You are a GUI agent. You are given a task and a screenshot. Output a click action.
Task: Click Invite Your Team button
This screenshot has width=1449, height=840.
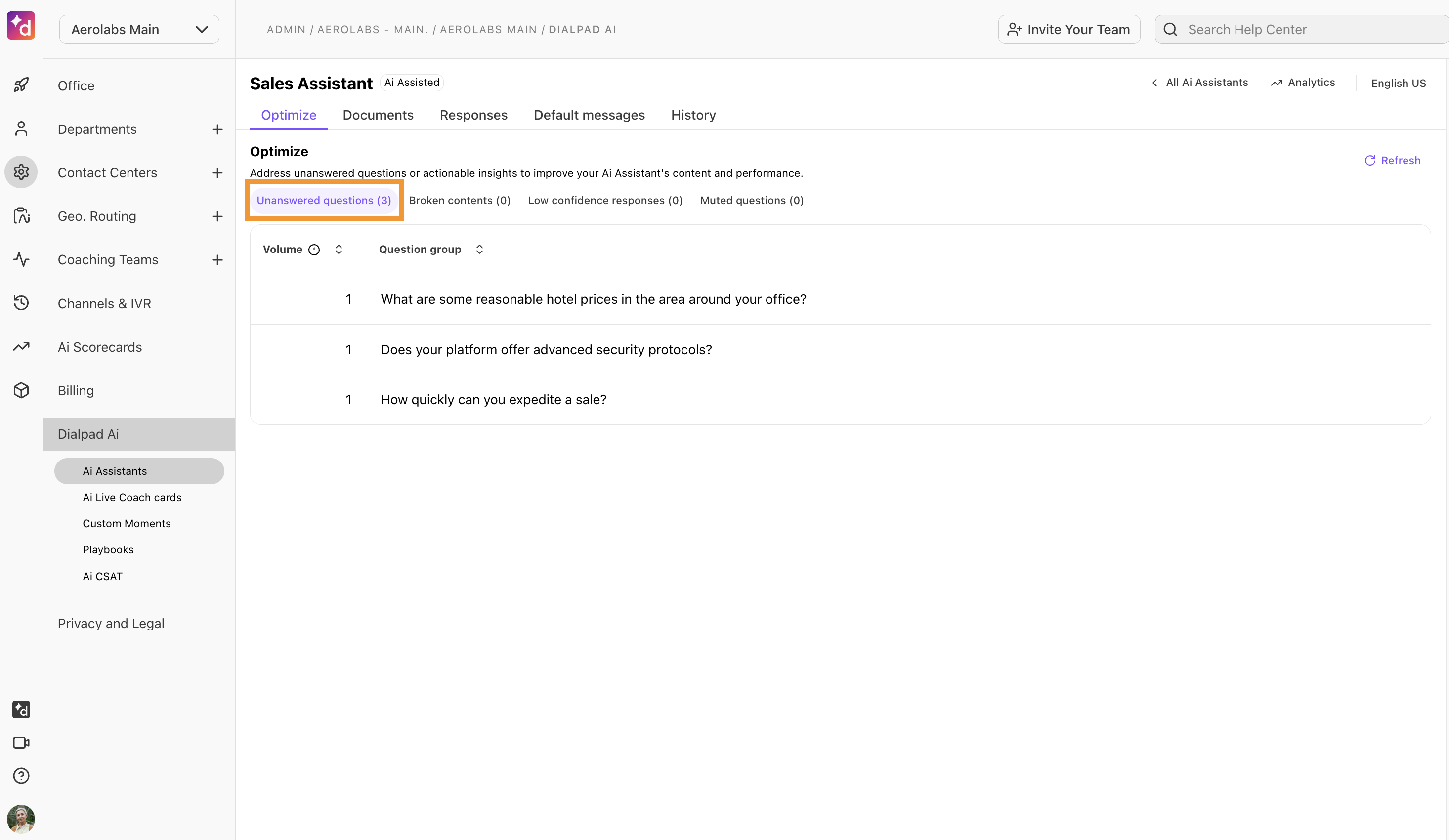pyautogui.click(x=1069, y=29)
